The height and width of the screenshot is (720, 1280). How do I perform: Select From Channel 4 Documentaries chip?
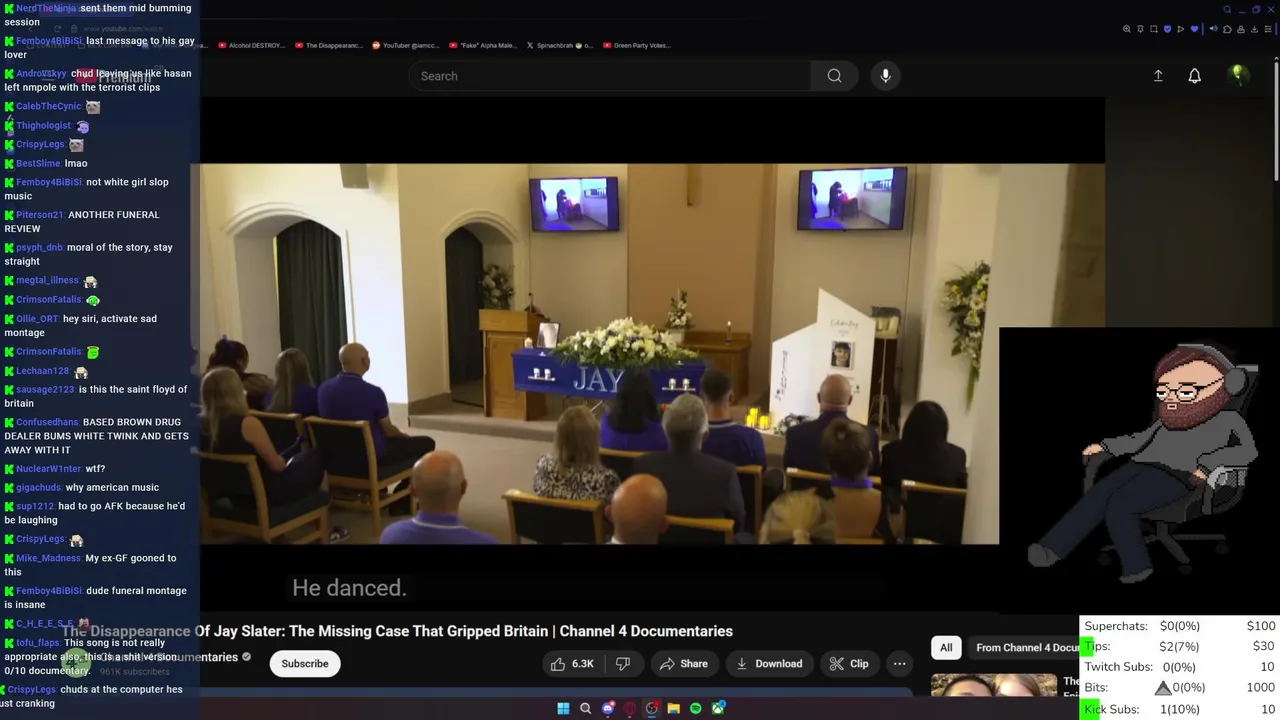[1024, 647]
